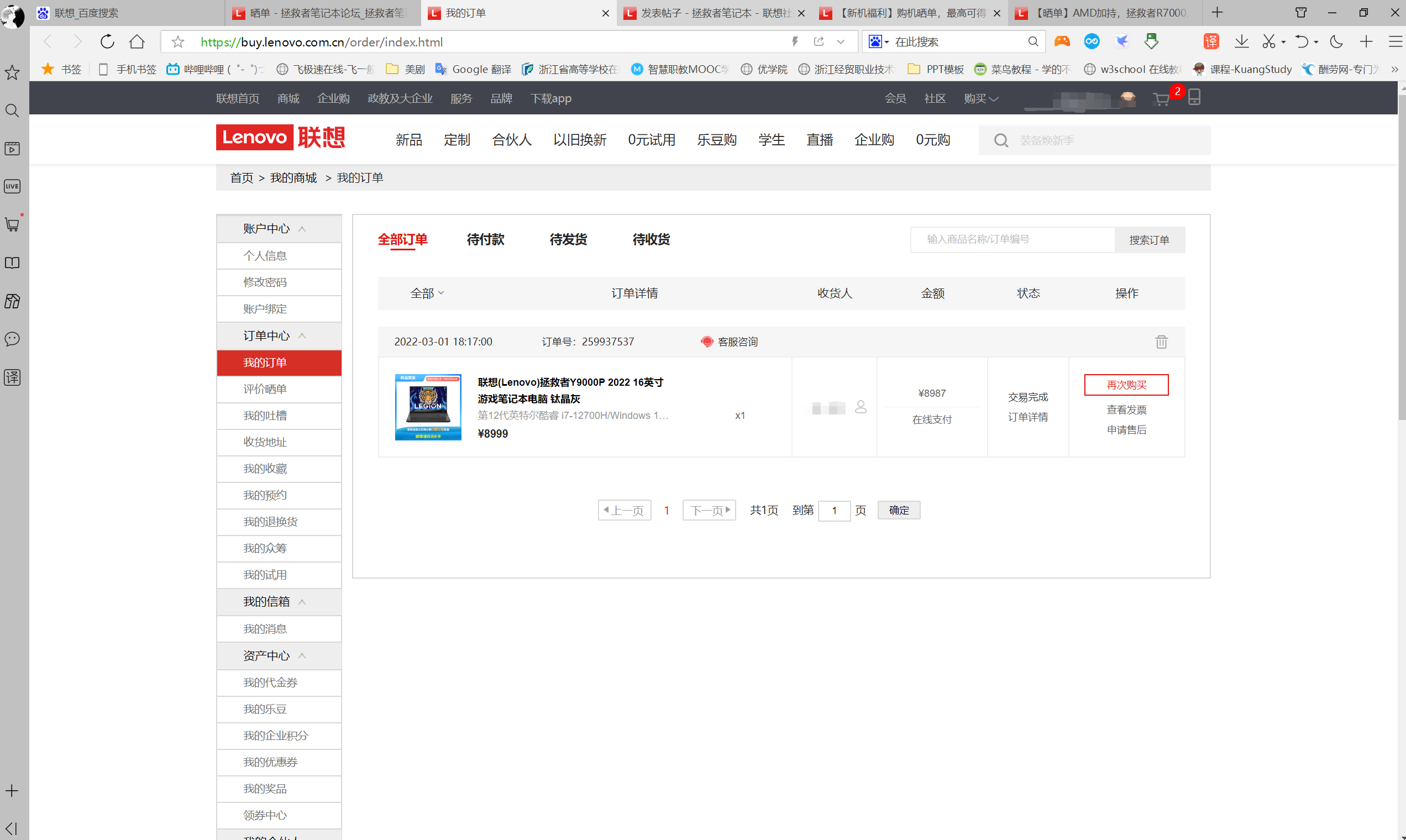Click the page number input box
1406x840 pixels.
(834, 511)
